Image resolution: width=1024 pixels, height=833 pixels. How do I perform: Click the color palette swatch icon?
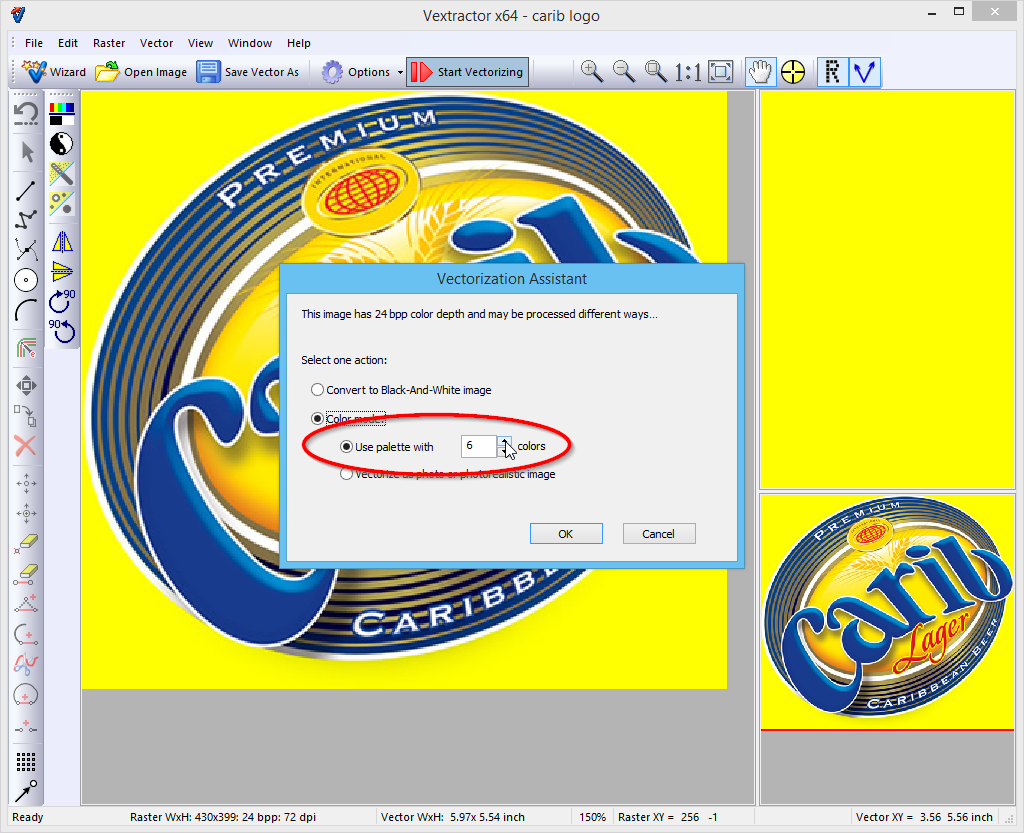click(62, 112)
